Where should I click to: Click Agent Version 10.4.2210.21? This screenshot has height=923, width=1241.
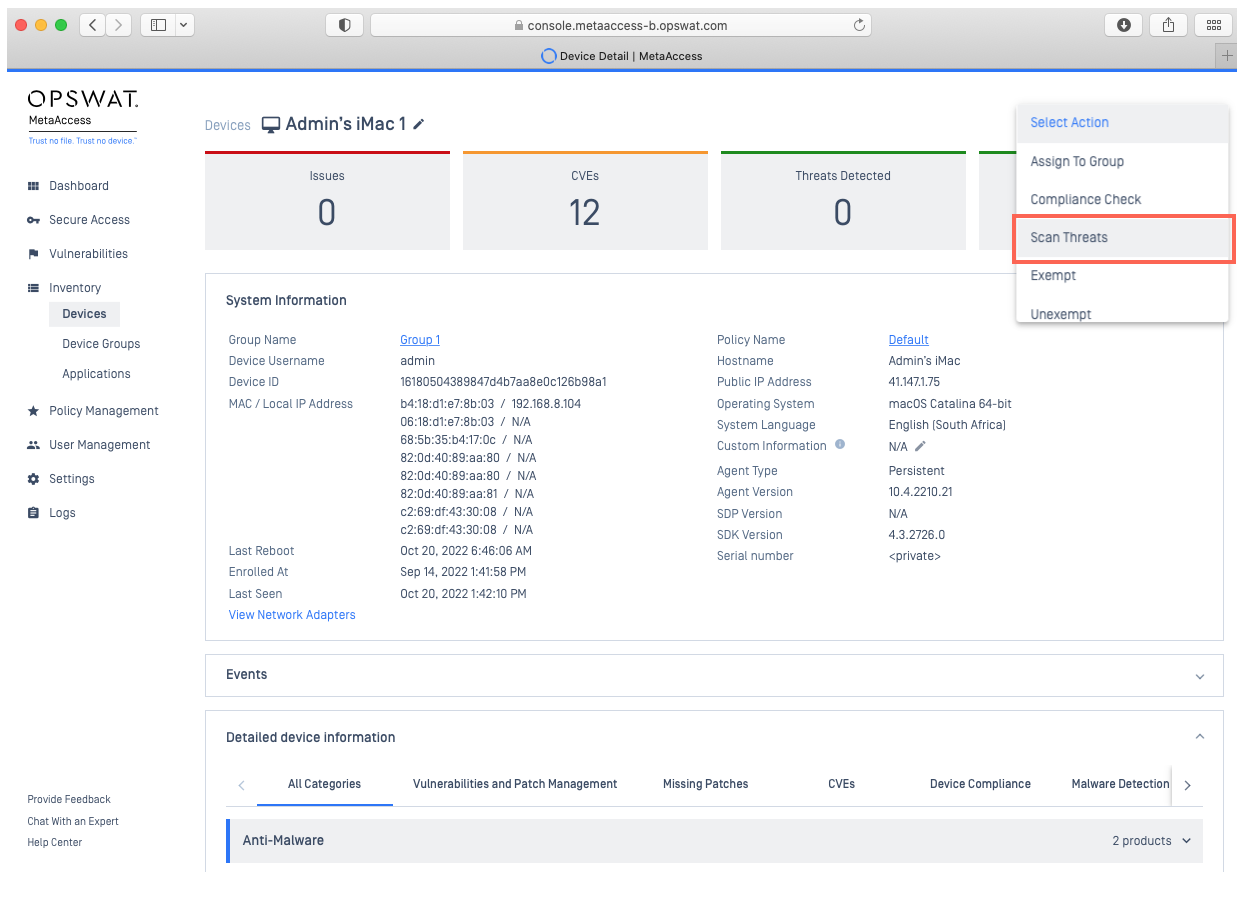pos(920,492)
